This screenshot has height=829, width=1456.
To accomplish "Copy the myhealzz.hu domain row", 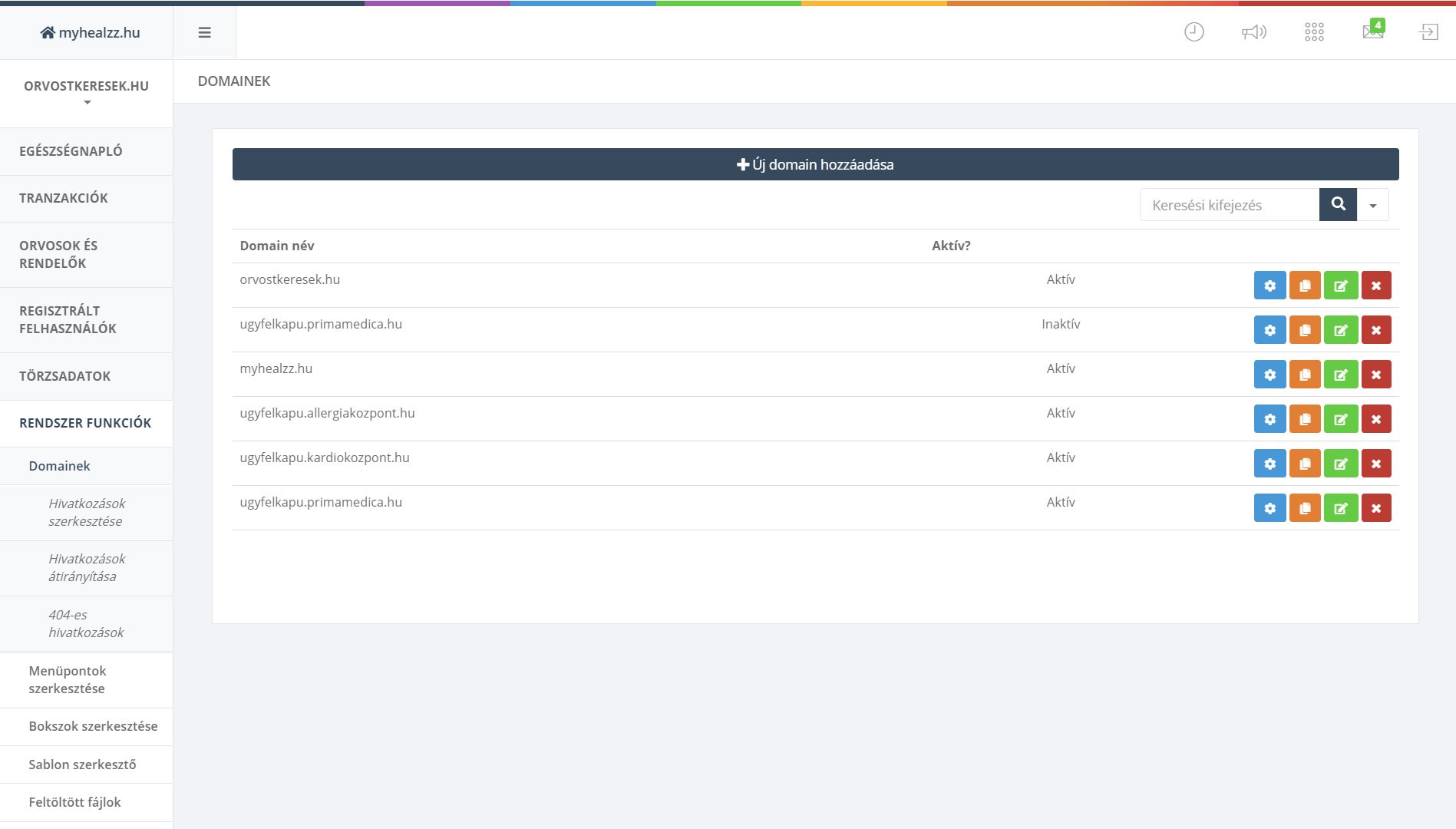I will 1305,375.
